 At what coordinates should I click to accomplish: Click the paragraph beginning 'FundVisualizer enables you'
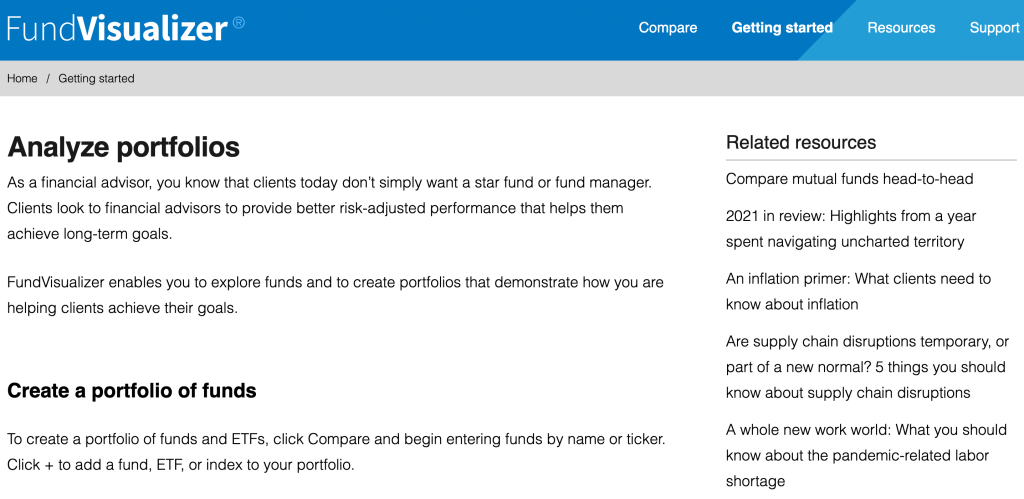point(335,295)
